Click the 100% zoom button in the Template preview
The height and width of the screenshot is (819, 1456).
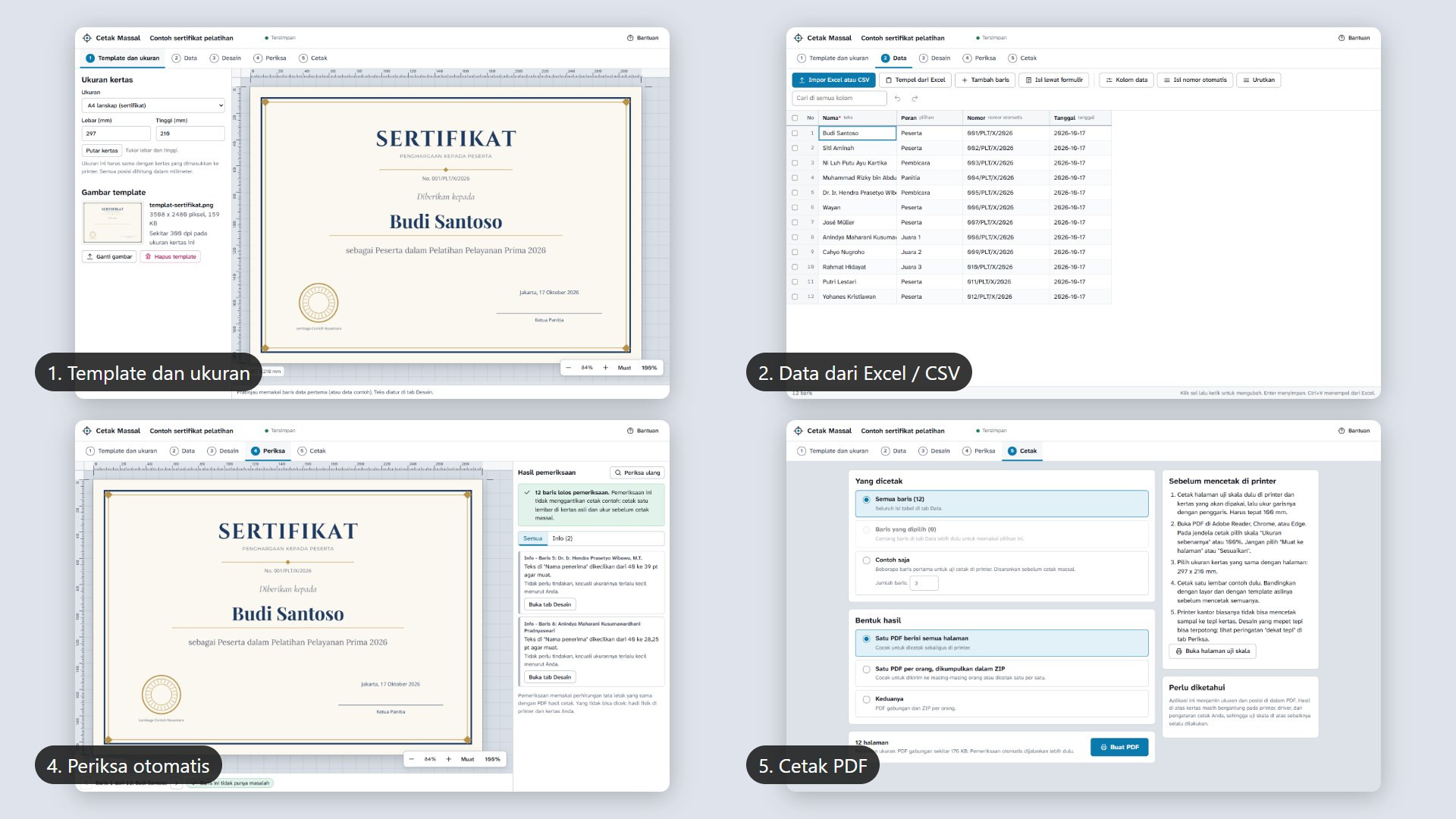[x=649, y=368]
